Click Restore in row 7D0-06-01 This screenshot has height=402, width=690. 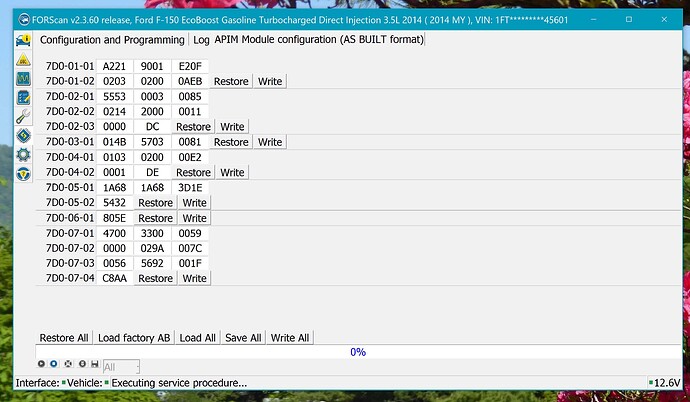click(155, 218)
